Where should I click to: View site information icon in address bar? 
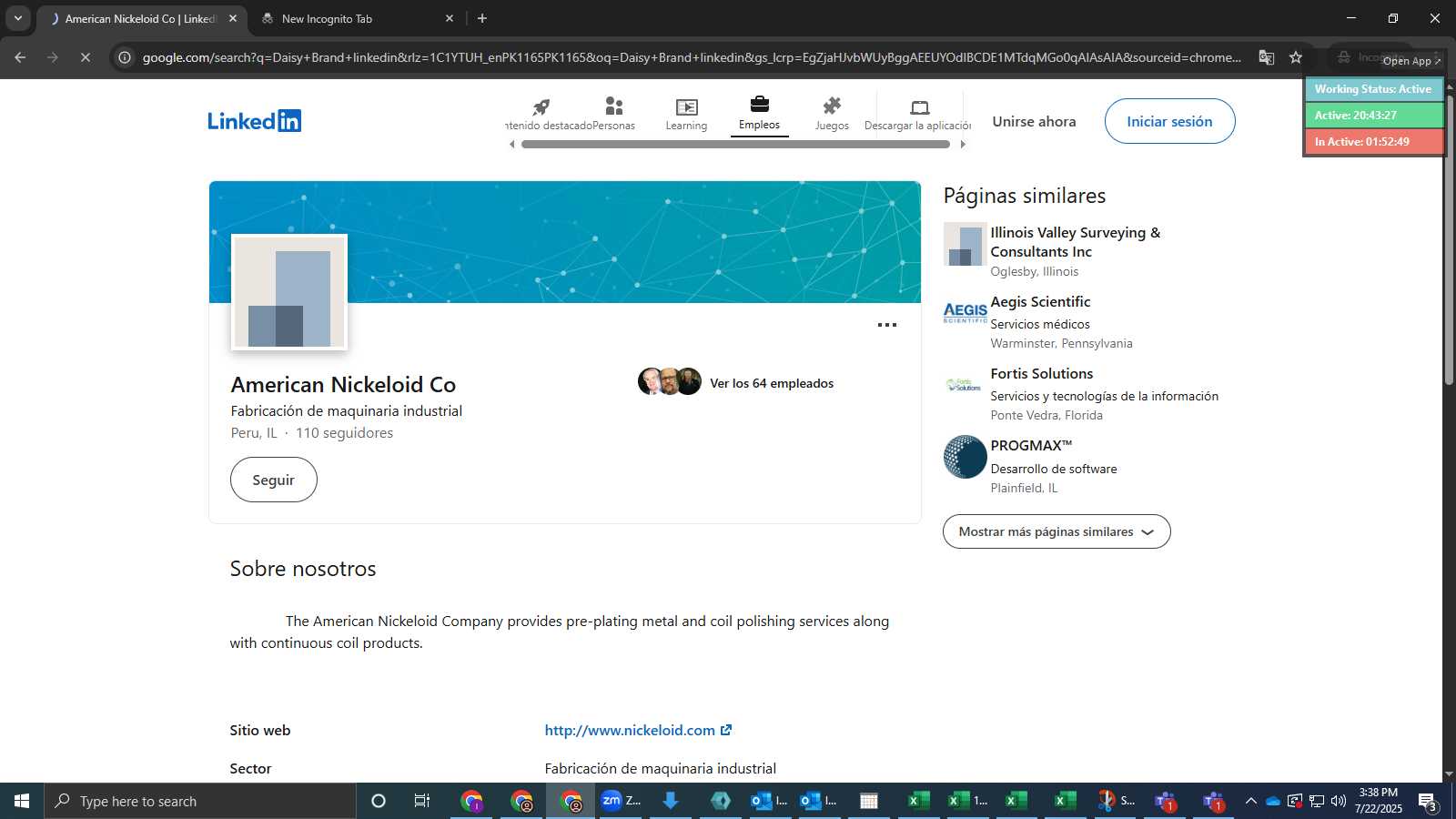125,57
